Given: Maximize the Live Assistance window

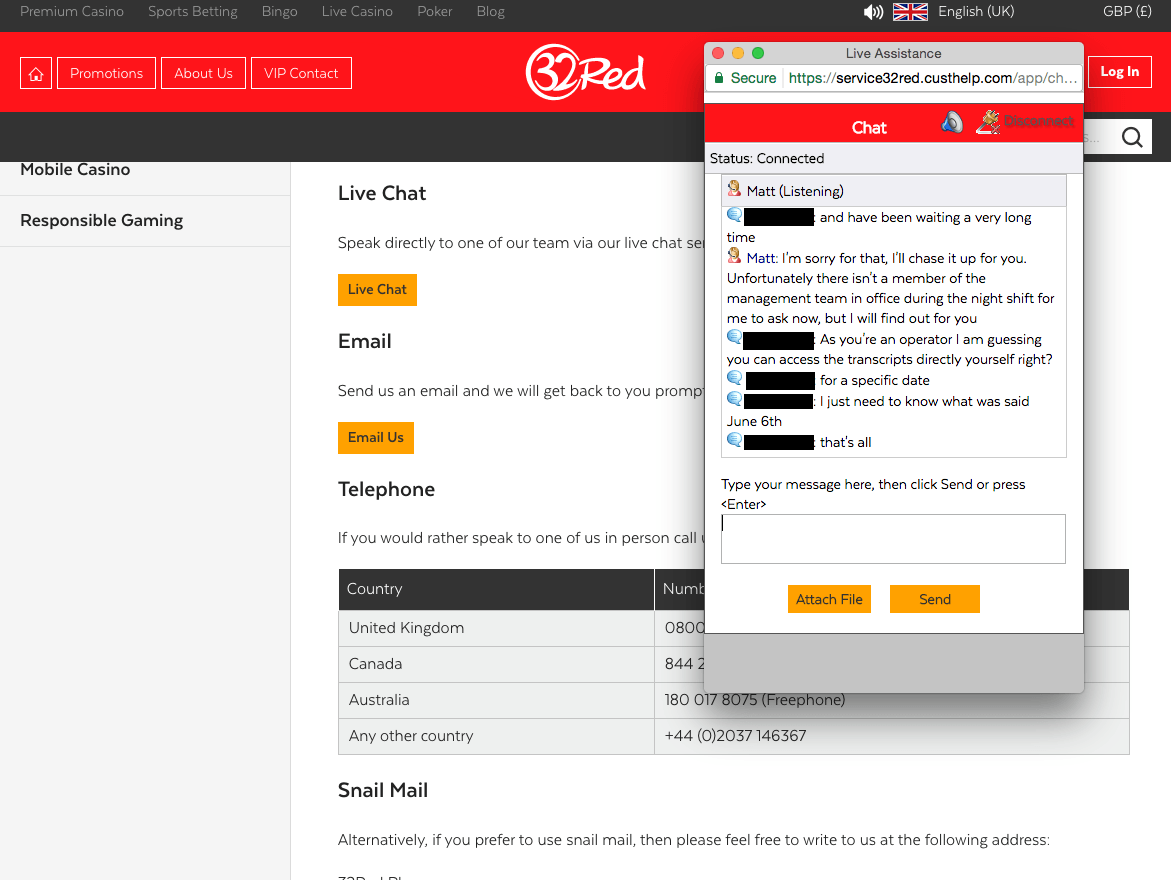Looking at the screenshot, I should (x=758, y=53).
